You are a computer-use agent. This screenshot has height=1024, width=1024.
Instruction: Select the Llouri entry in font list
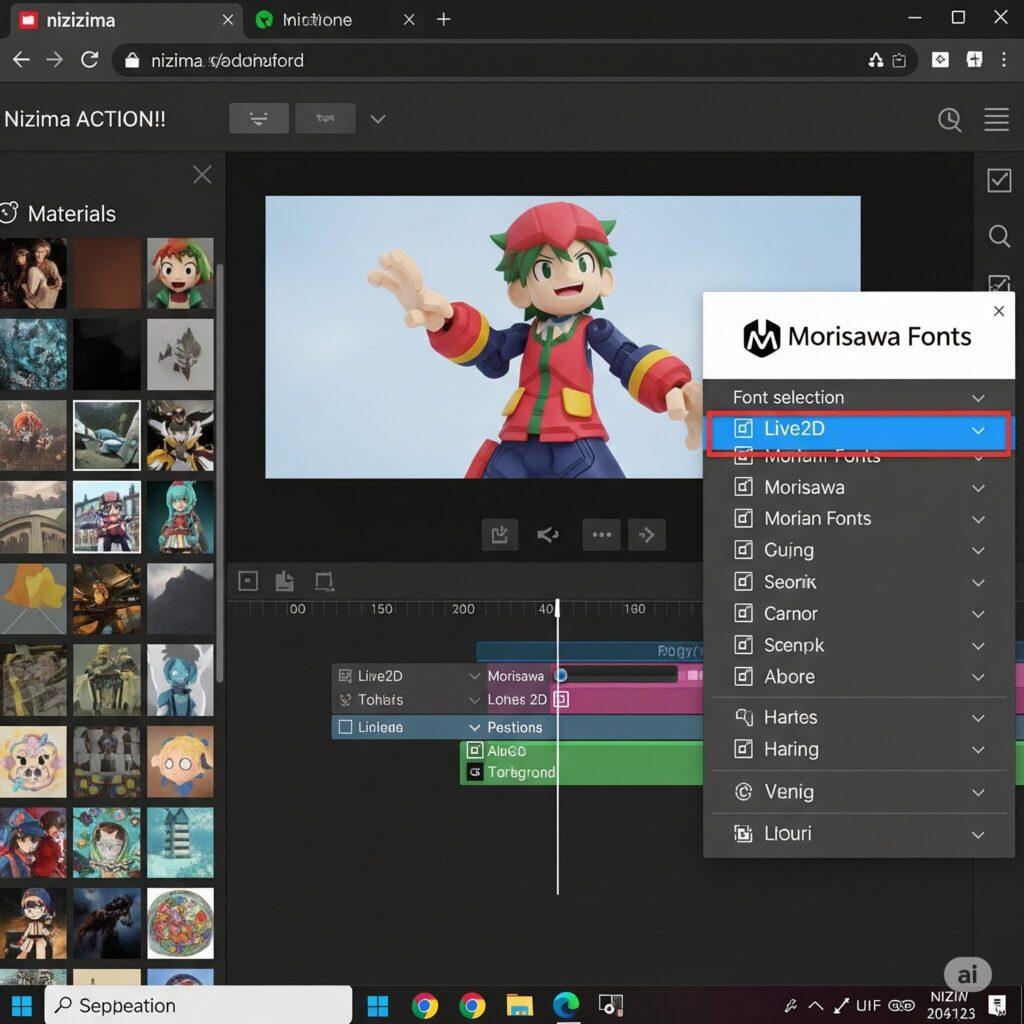[858, 834]
